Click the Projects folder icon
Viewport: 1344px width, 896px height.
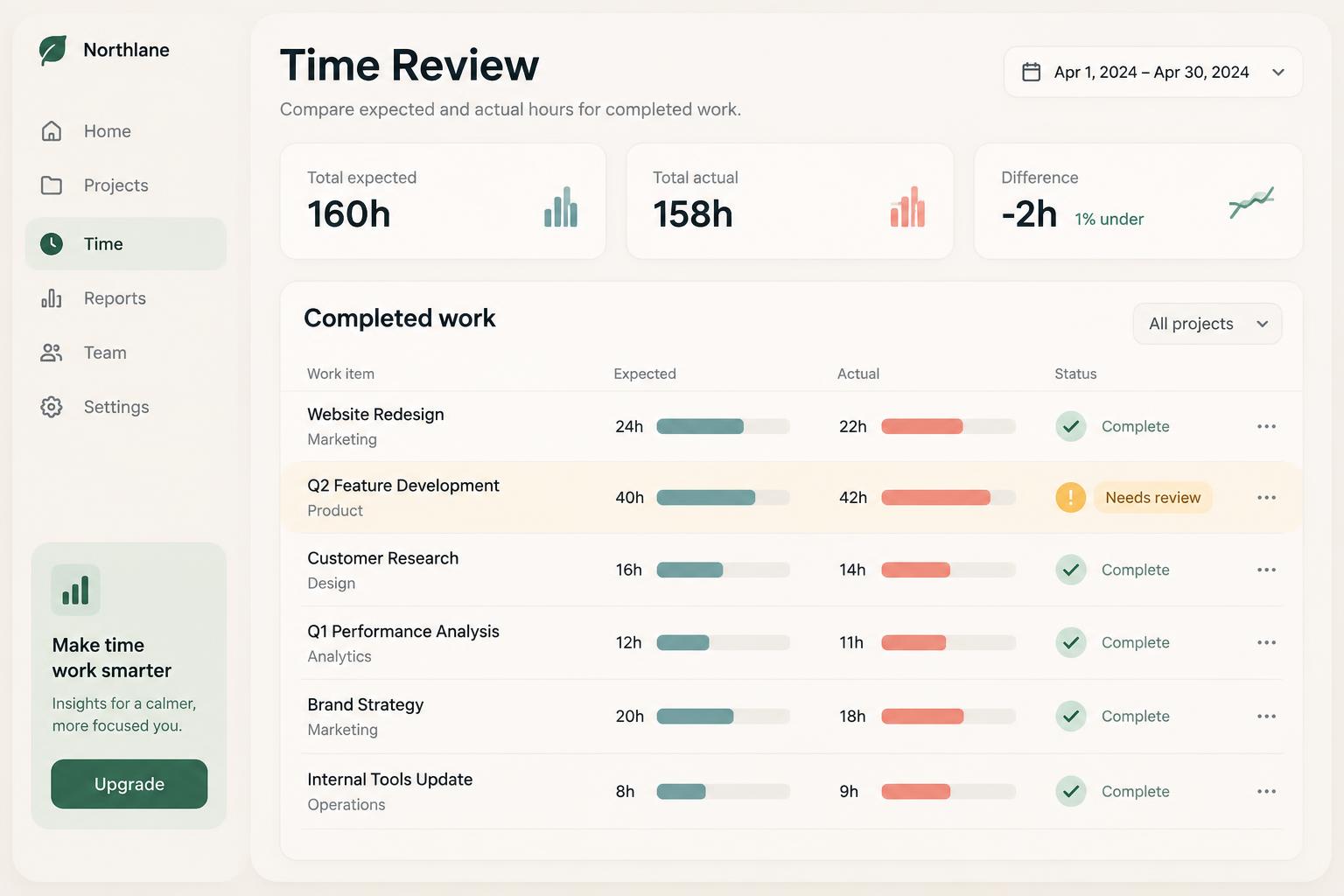point(52,185)
